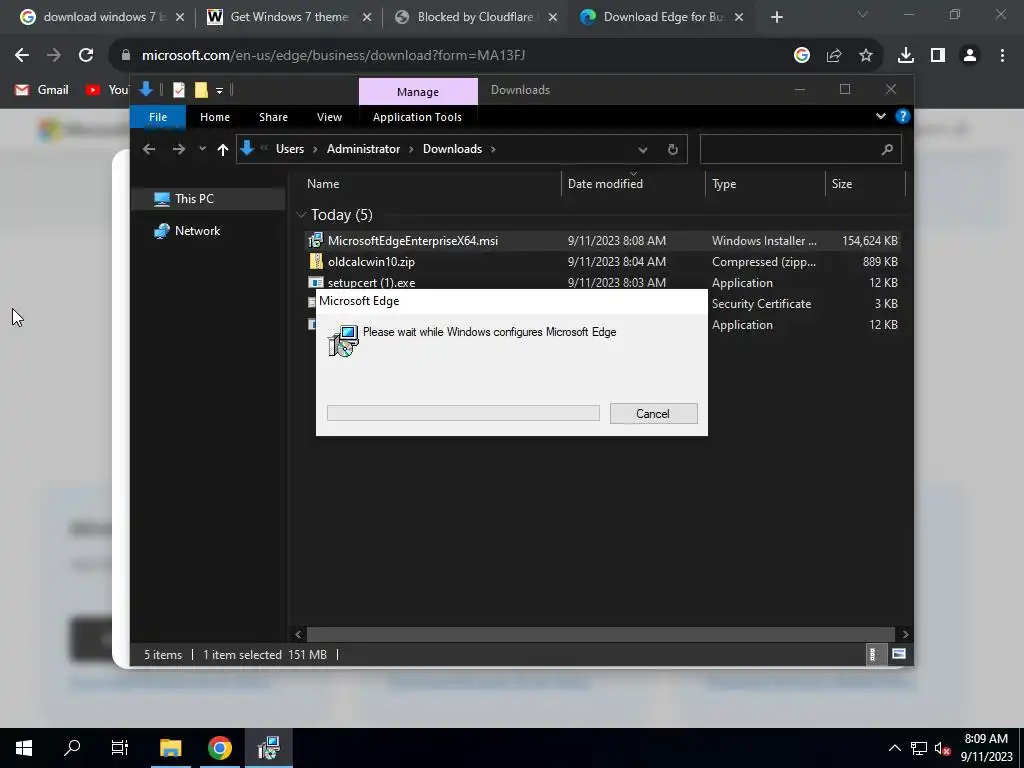The height and width of the screenshot is (768, 1024).
Task: Switch to 'Blocked by Cloudflare' tab
Action: coord(475,17)
